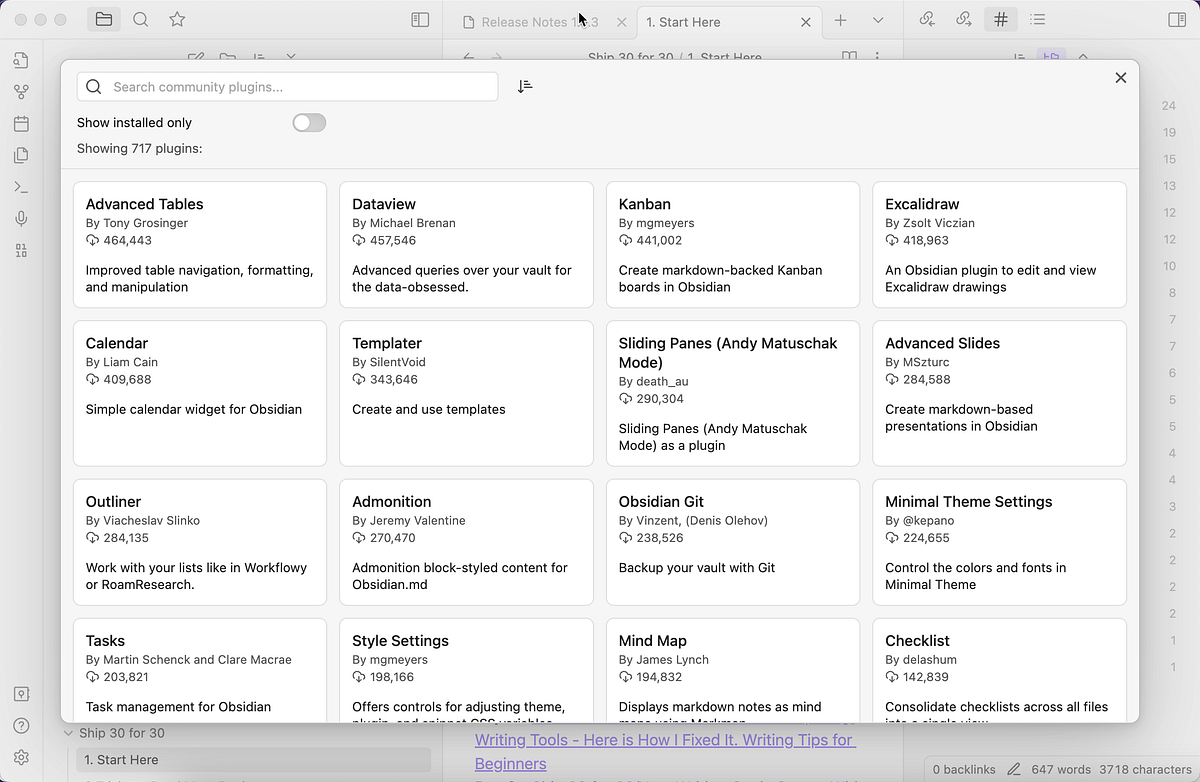Expand the tab list dropdown chevron
This screenshot has width=1200, height=782.
tap(878, 20)
